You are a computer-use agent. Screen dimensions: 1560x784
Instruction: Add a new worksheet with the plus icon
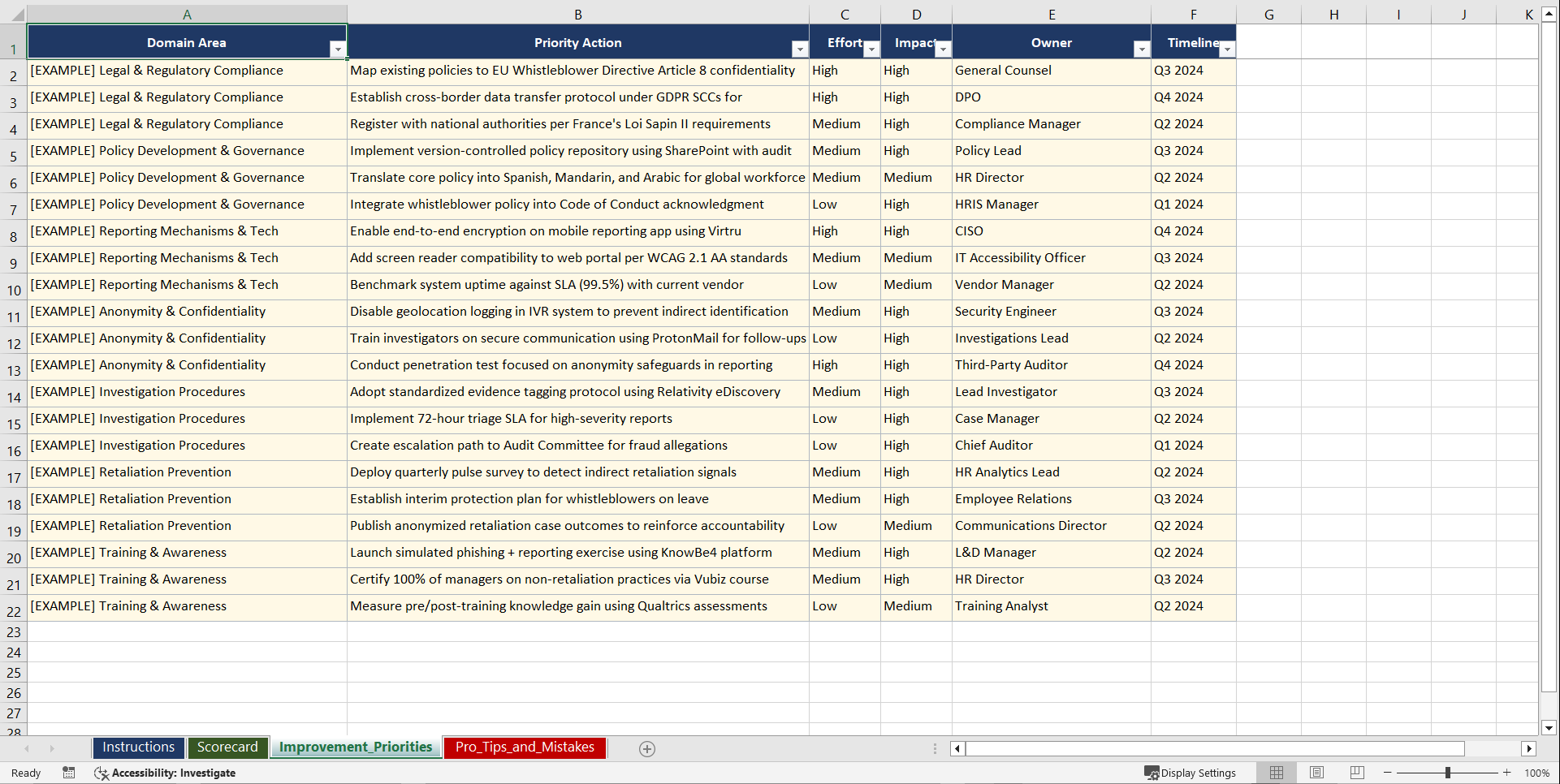pyautogui.click(x=647, y=748)
